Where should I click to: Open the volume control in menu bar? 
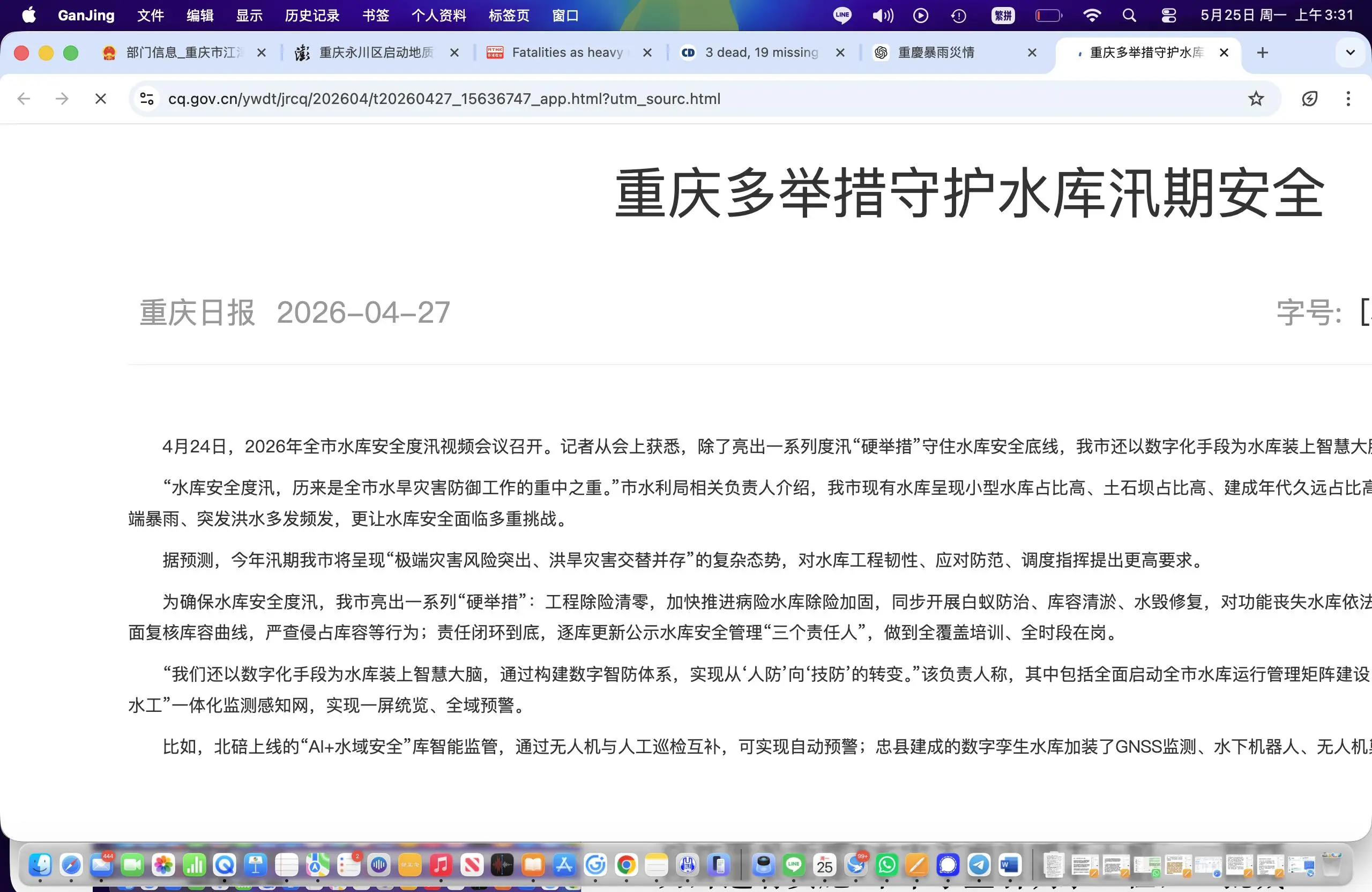pyautogui.click(x=882, y=16)
